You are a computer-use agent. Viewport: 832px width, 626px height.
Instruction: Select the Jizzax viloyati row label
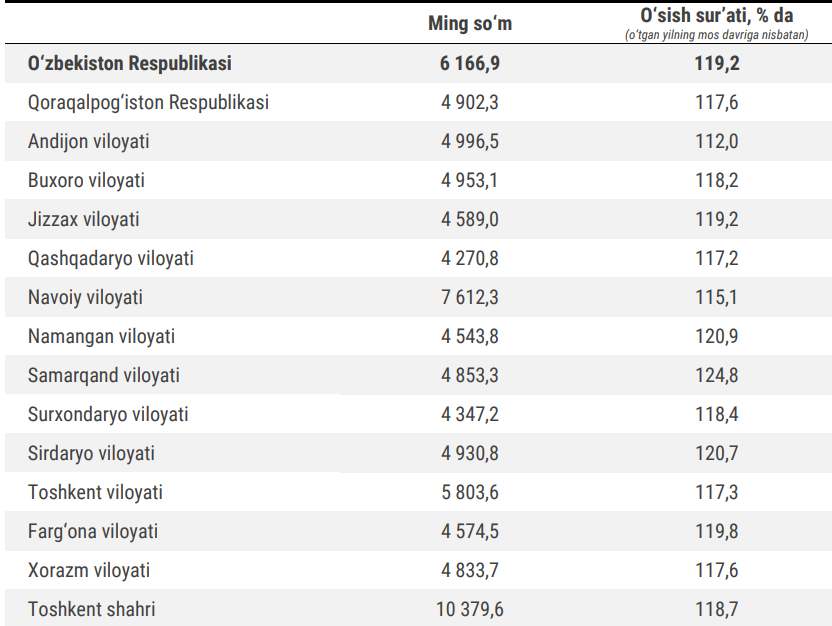click(84, 219)
